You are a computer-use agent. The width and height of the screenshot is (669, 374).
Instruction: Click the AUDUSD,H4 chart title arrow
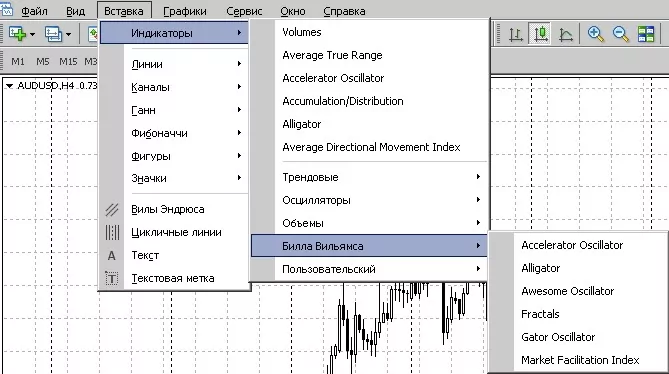9,86
